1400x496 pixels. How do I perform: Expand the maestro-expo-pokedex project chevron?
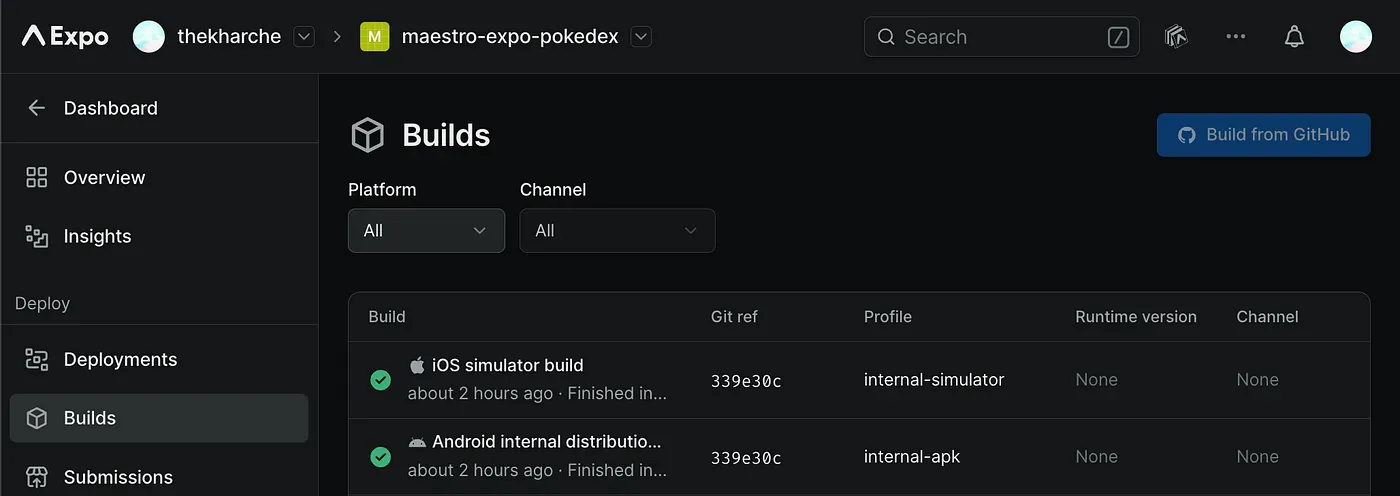coord(642,37)
